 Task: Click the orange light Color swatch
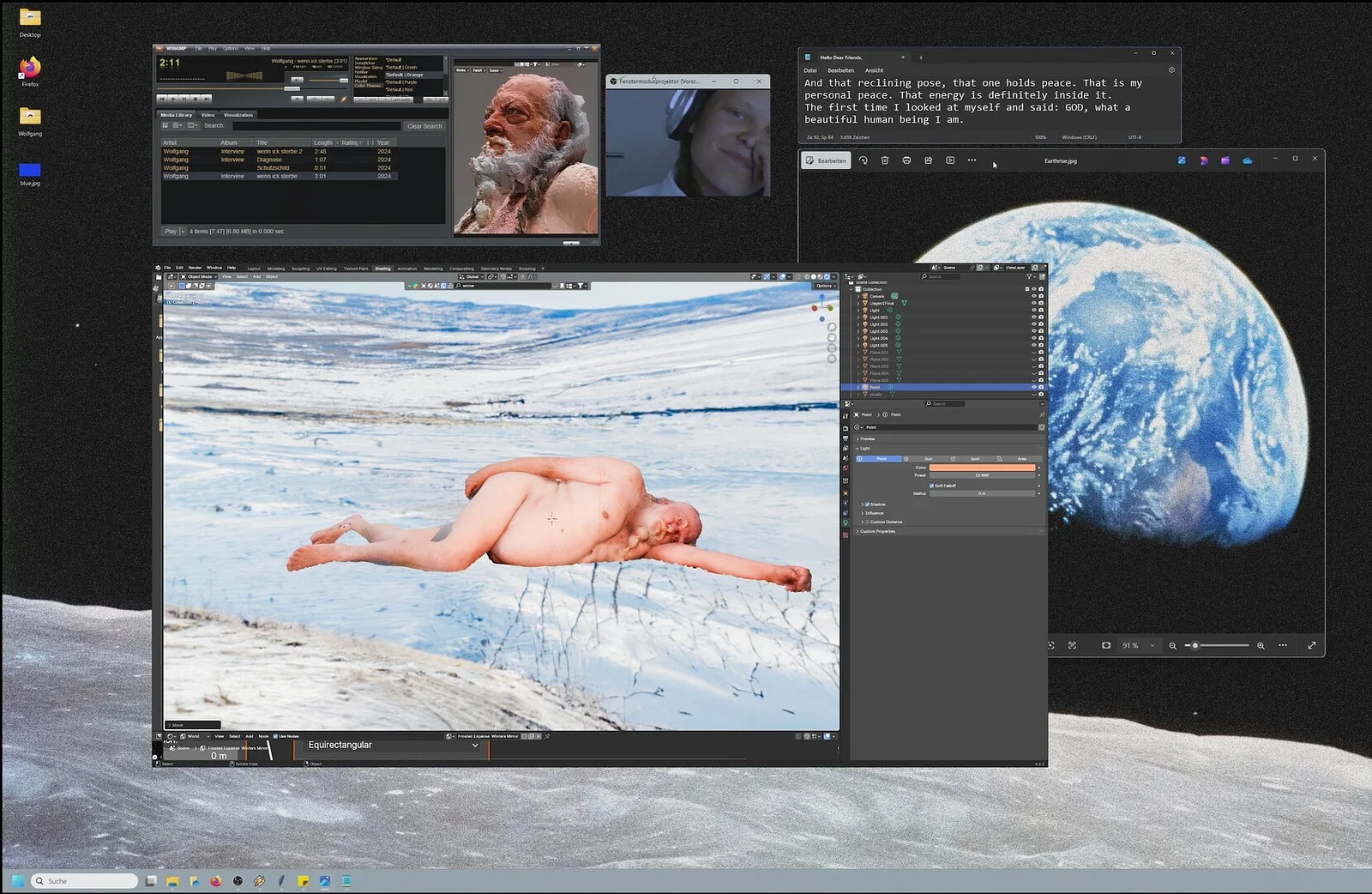pyautogui.click(x=982, y=468)
